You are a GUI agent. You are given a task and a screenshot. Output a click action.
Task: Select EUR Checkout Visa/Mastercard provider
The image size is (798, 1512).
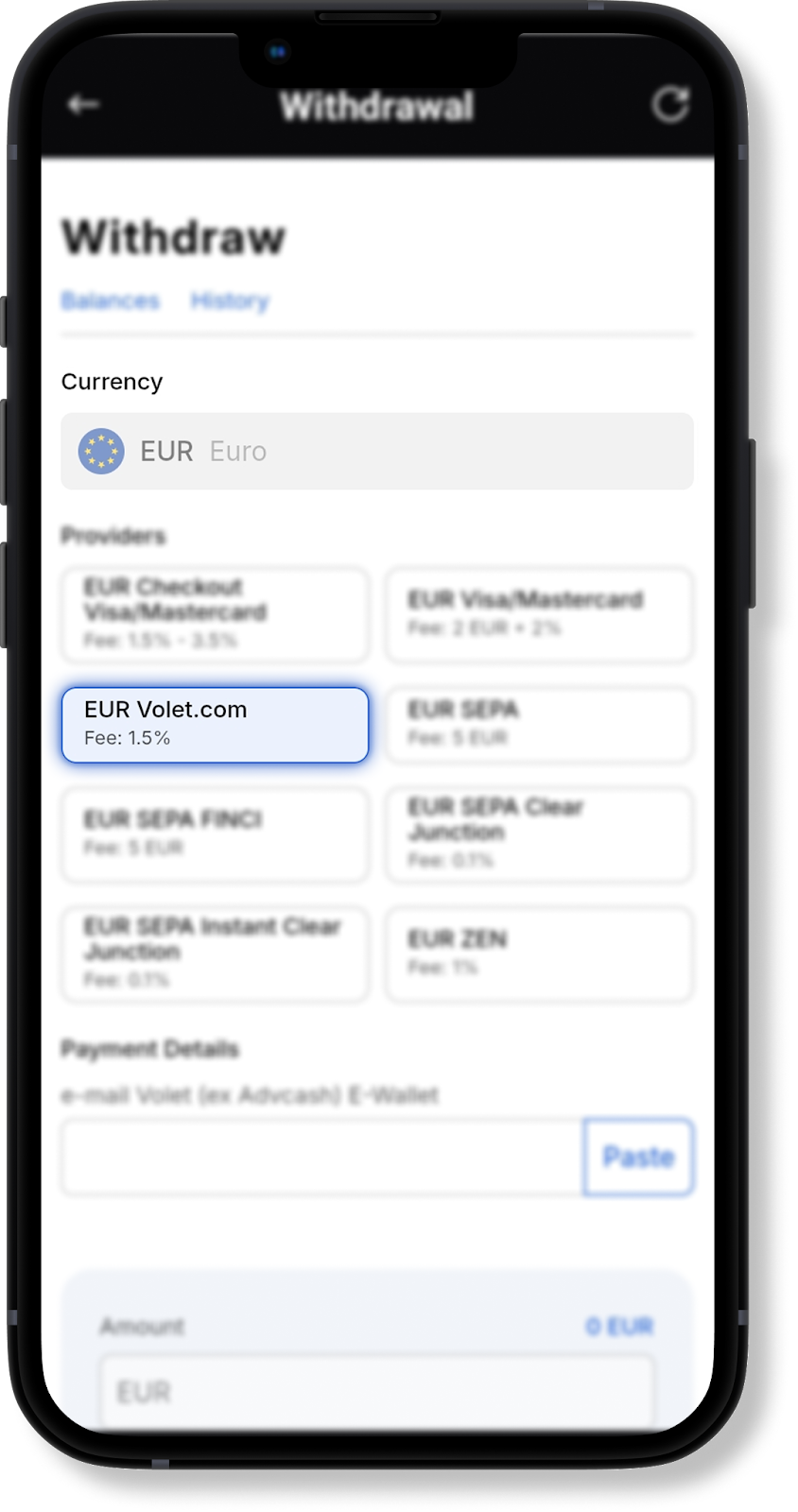tap(215, 614)
